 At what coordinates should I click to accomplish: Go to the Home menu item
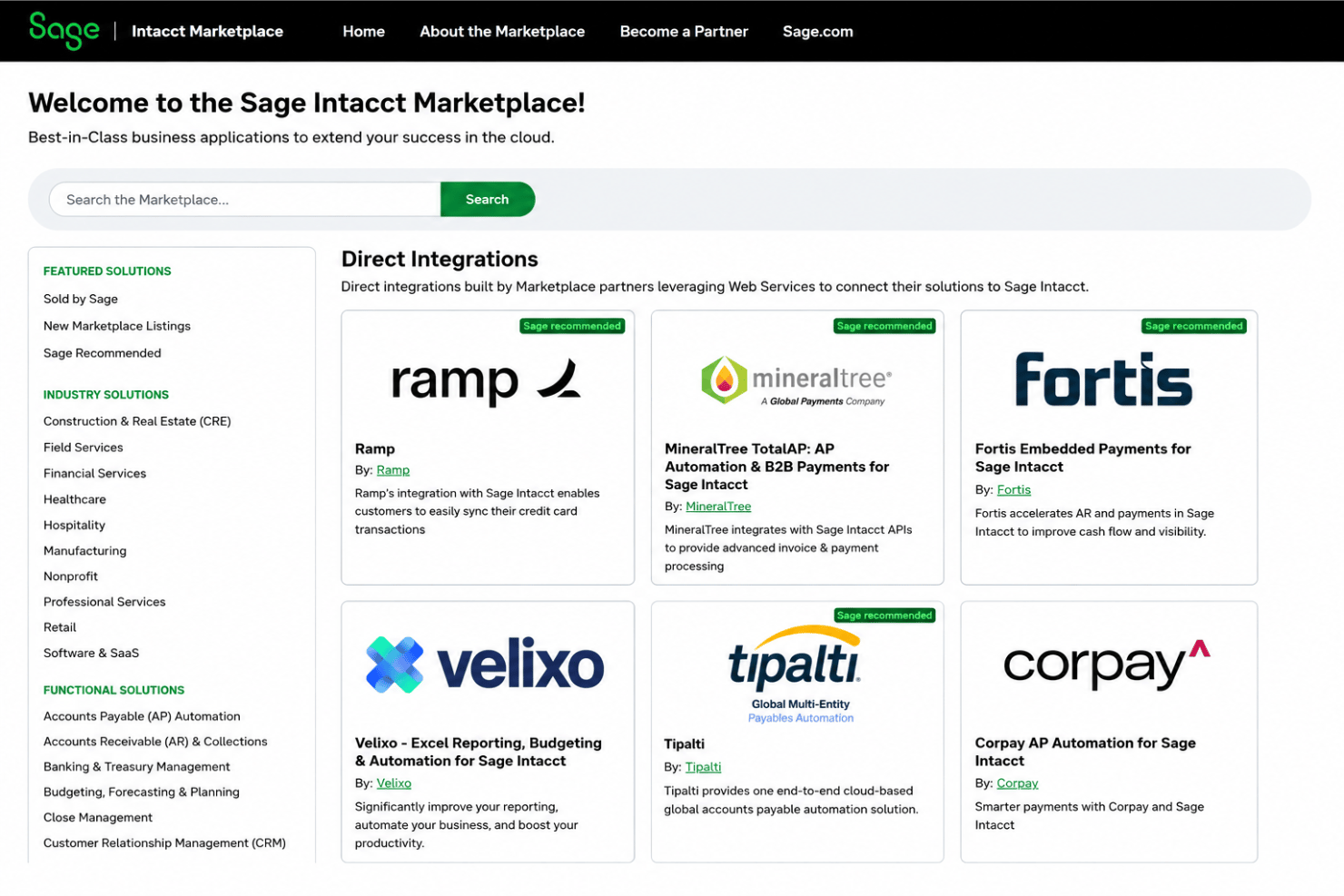coord(363,31)
